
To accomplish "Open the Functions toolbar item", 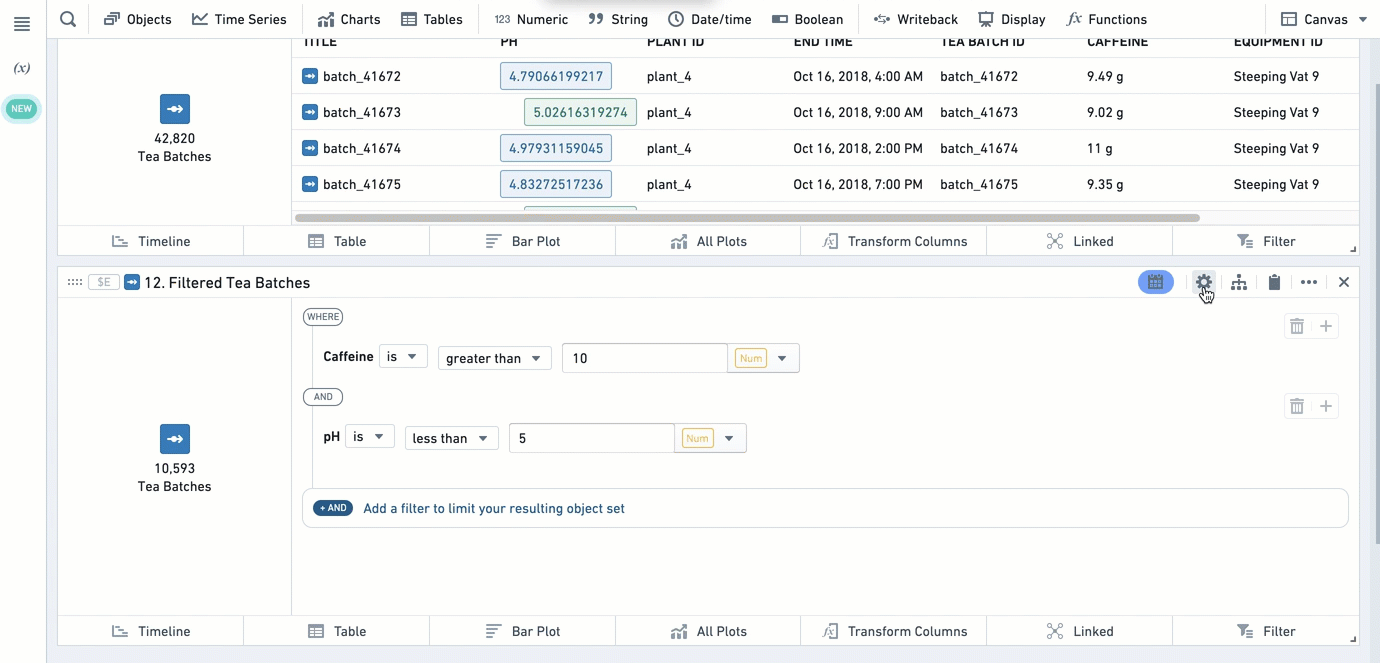I will point(1106,19).
